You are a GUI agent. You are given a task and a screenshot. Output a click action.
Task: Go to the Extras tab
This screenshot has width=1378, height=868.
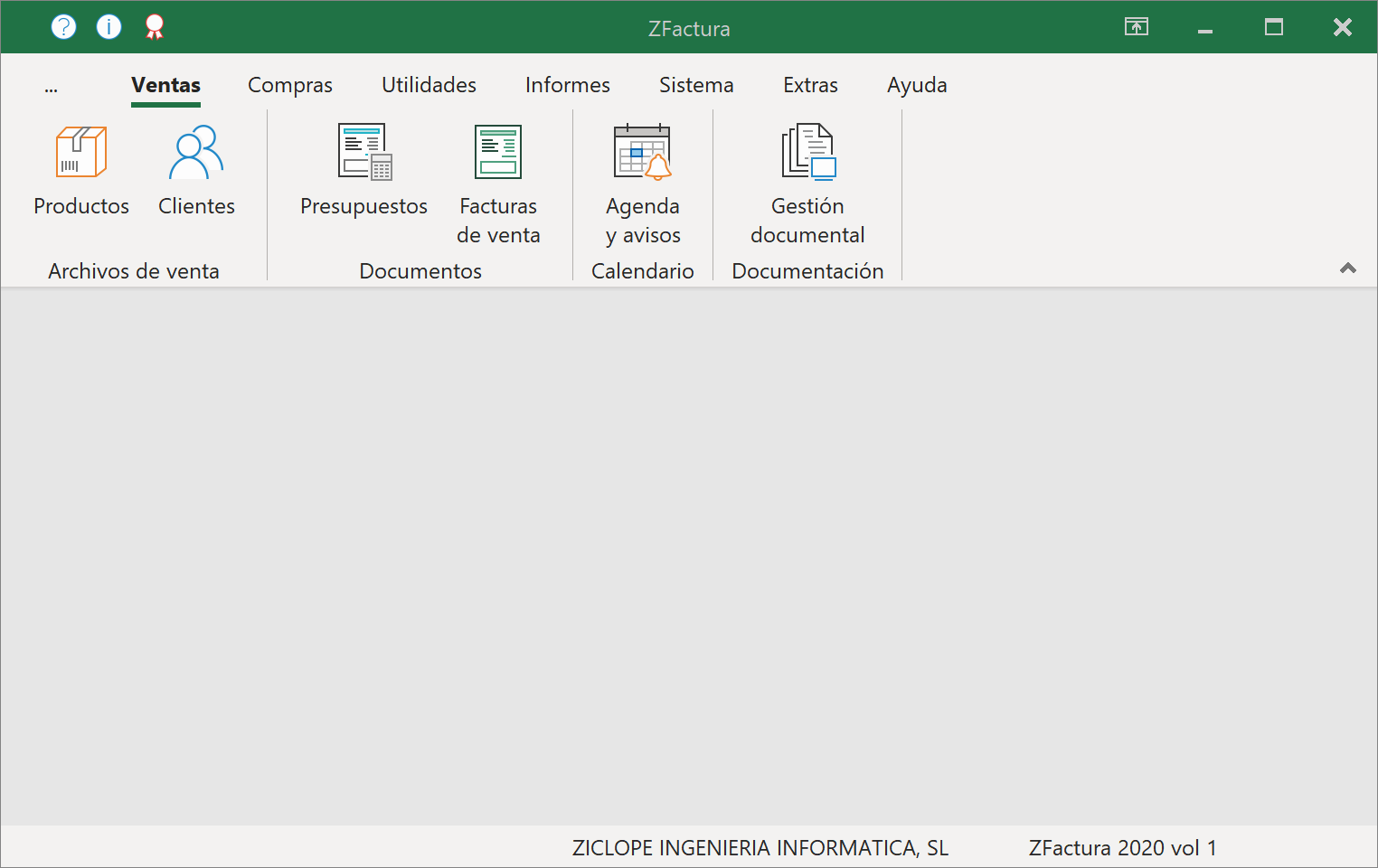click(810, 85)
